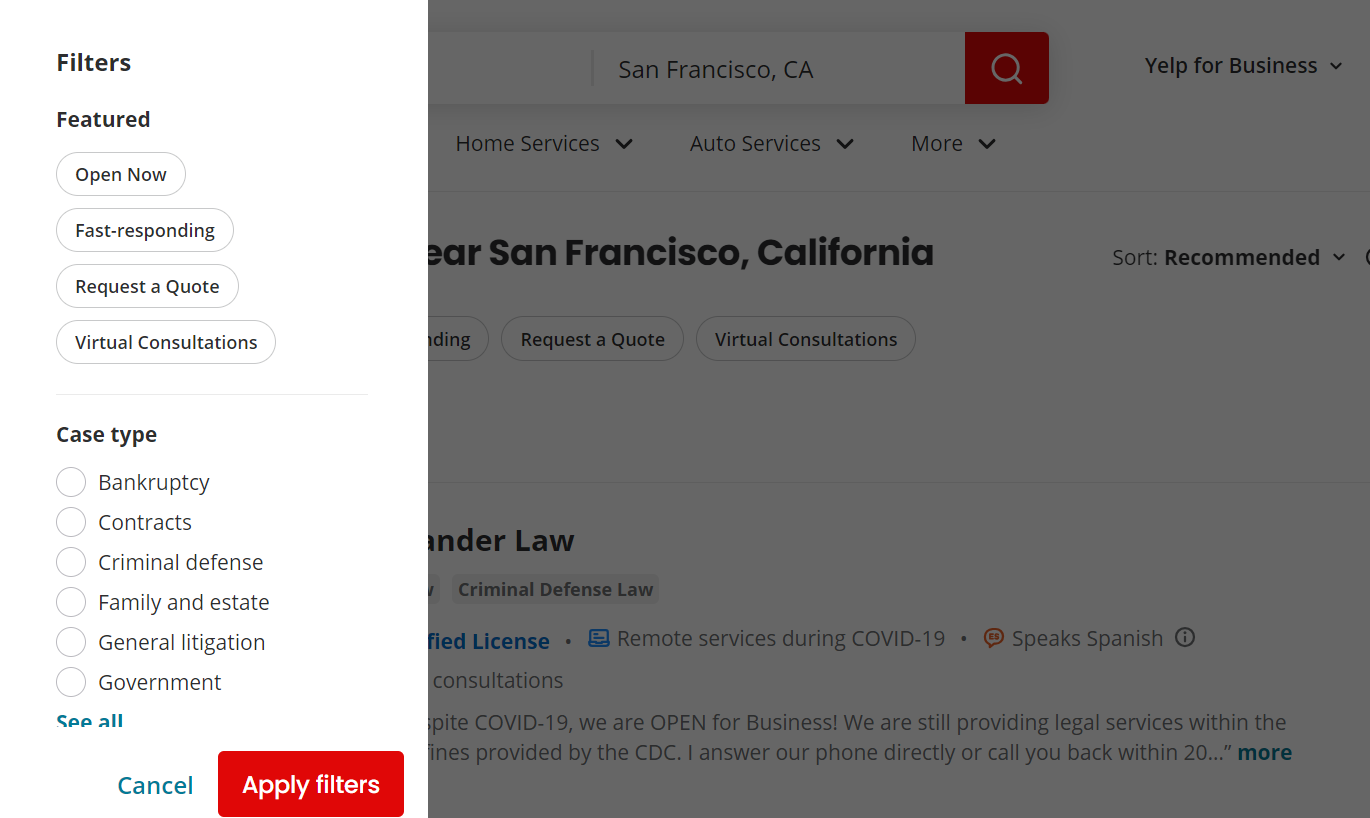Image resolution: width=1370 pixels, height=818 pixels.
Task: Expand the Home Services menu
Action: [x=544, y=144]
